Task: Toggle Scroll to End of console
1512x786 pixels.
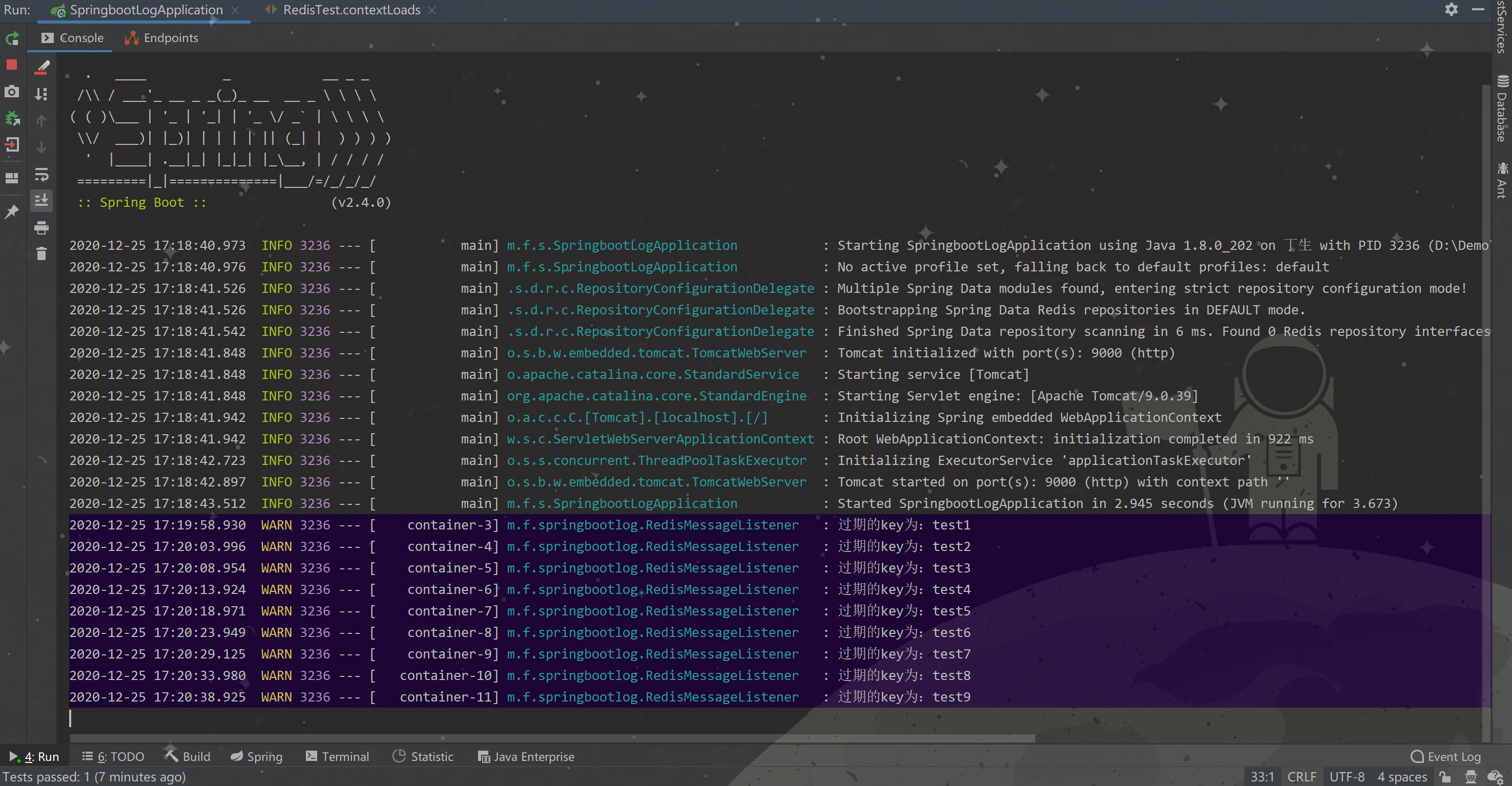Action: point(42,201)
